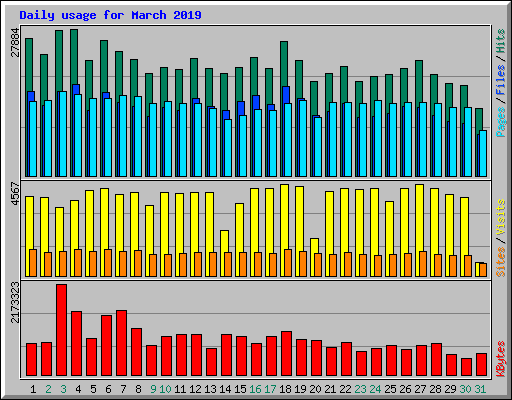Click day label 7 on the x-axis

coord(123,389)
